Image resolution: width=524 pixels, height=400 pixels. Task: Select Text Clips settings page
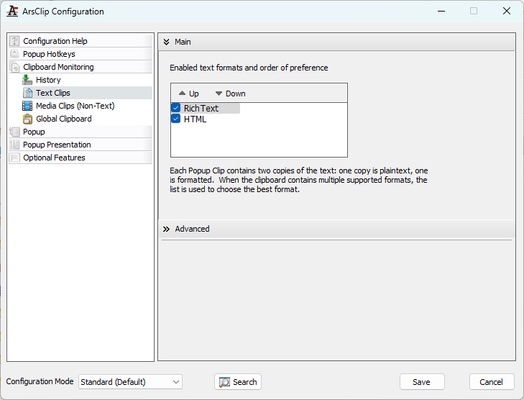[x=86, y=93]
